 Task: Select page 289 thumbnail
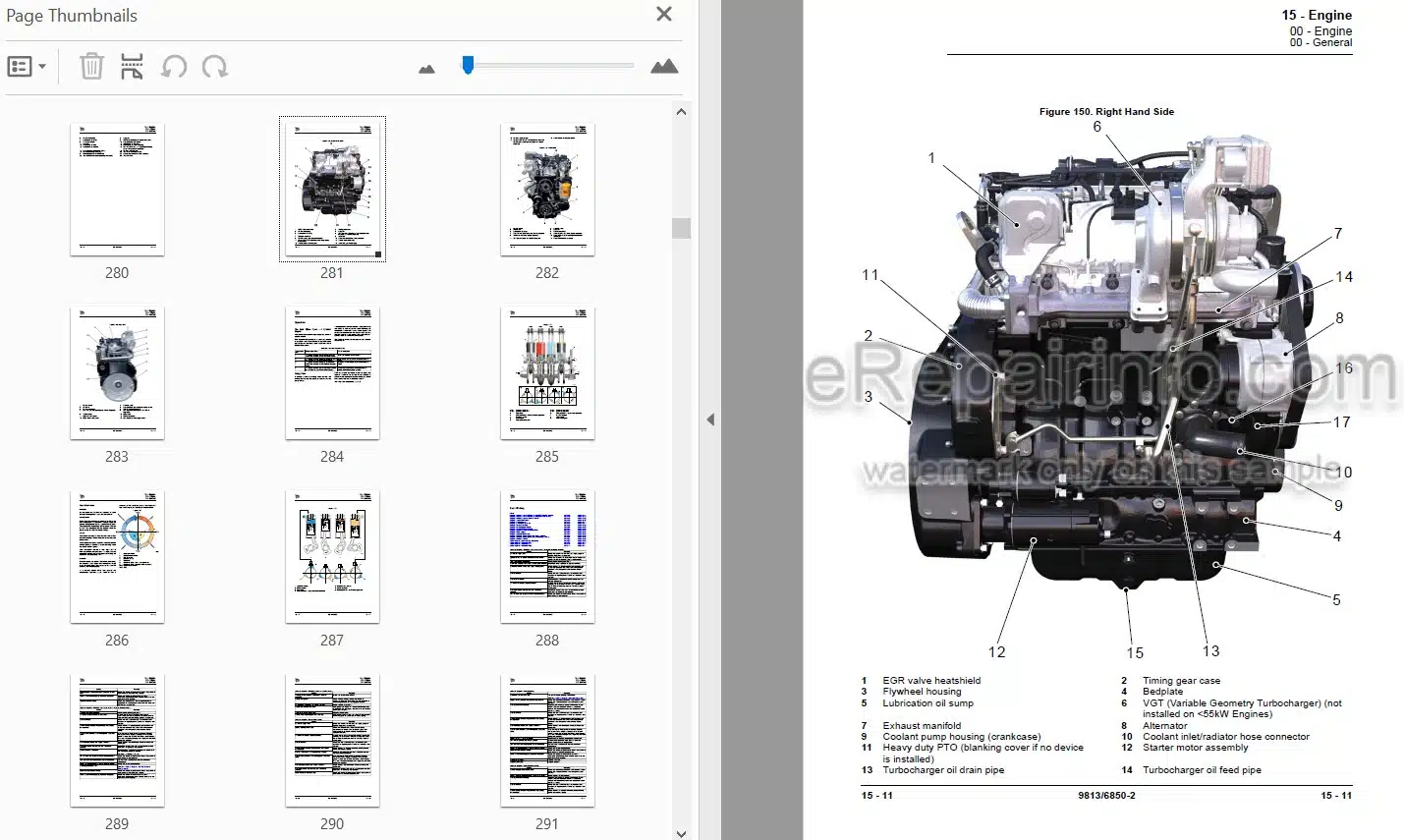pyautogui.click(x=117, y=740)
